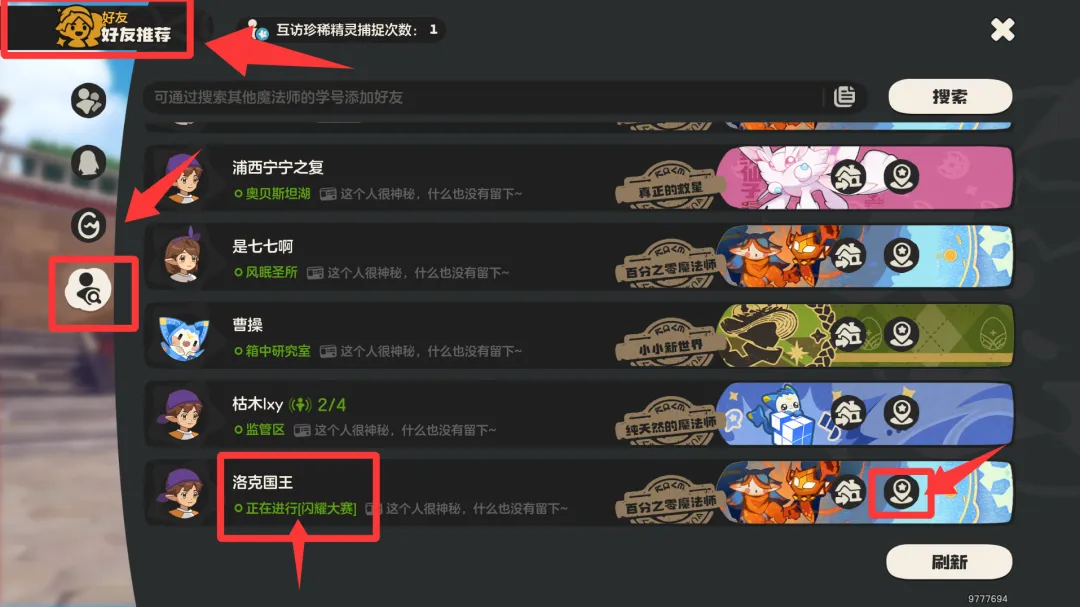Close the friends panel with X
The image size is (1080, 607).
click(x=1002, y=30)
